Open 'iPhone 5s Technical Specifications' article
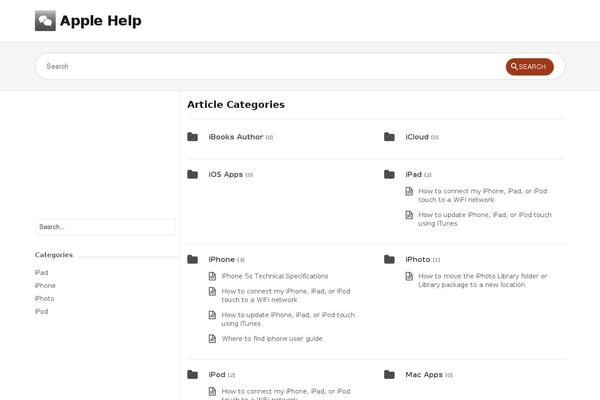600x400 pixels. [275, 276]
